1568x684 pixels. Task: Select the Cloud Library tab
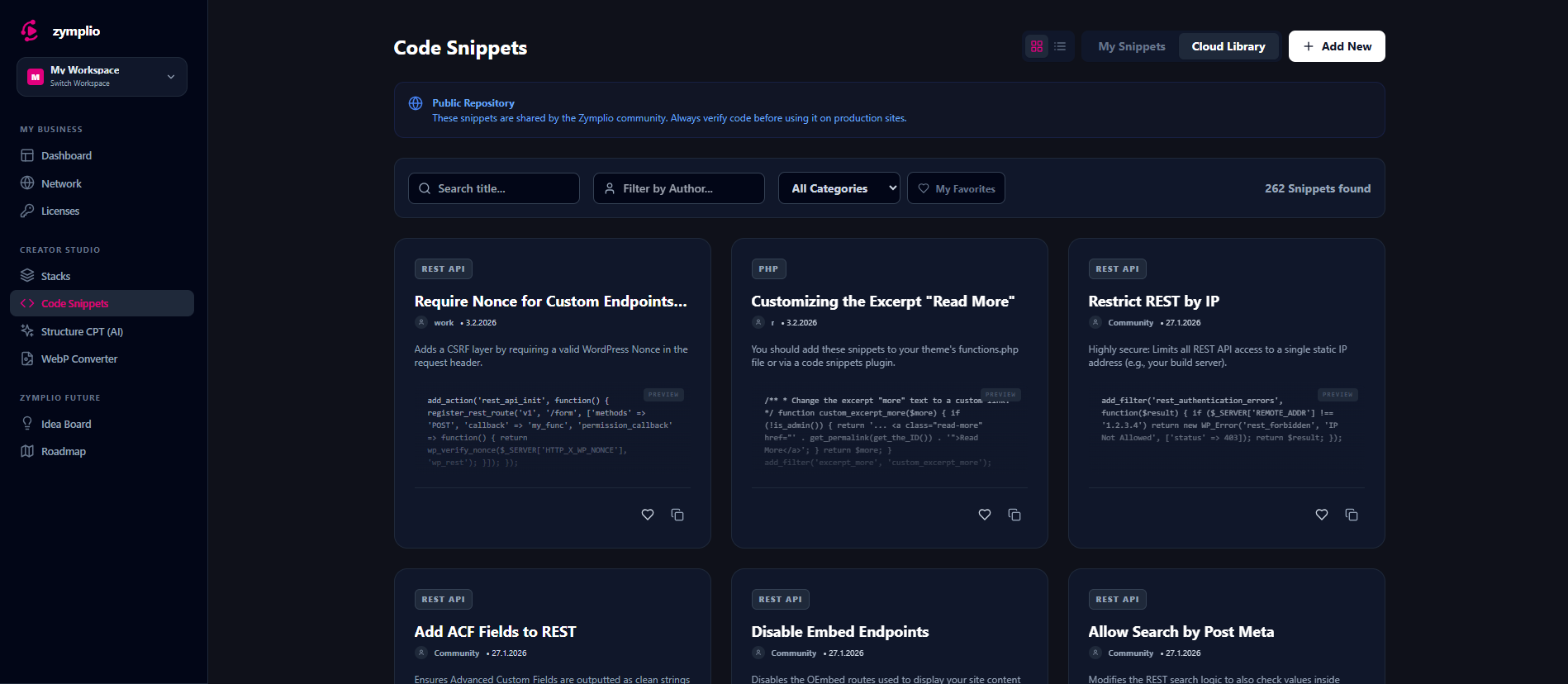[x=1228, y=46]
